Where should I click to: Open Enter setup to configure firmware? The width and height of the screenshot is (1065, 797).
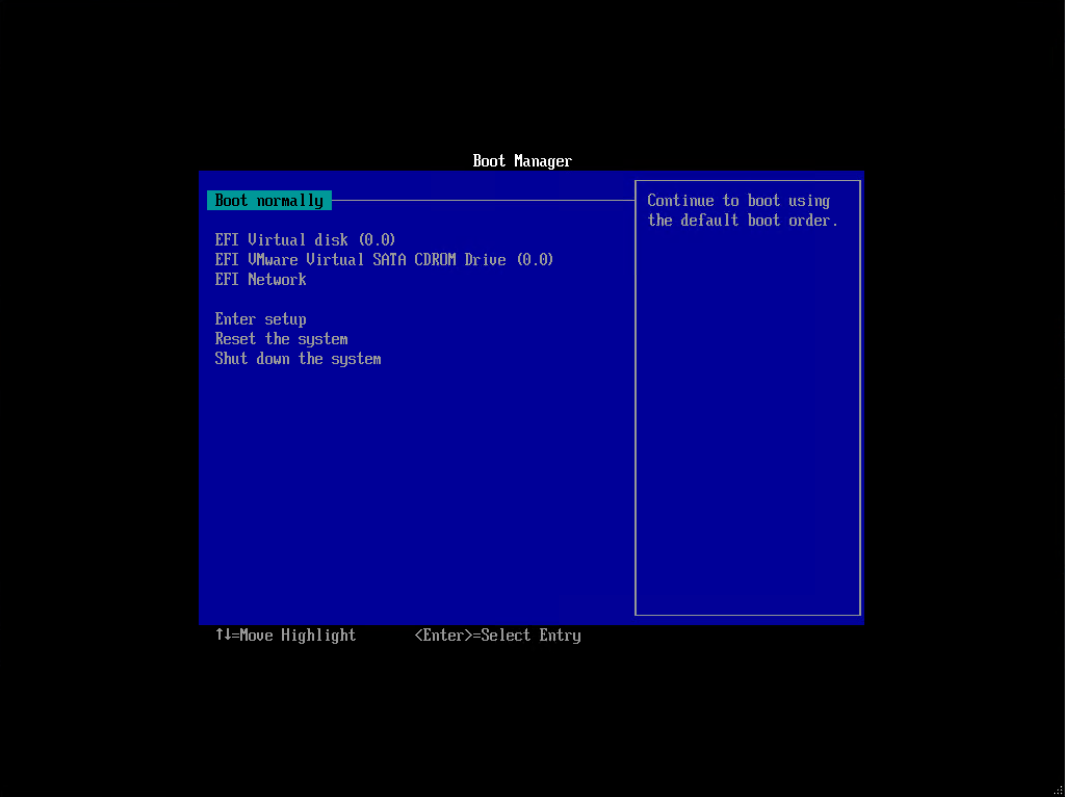coord(260,319)
